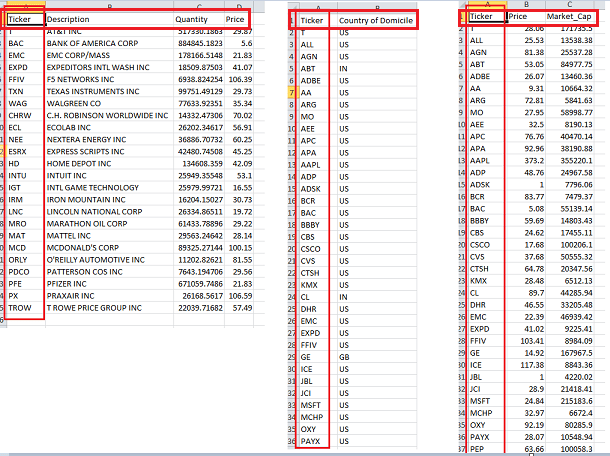Screen dimensions: 610x456
Task: Click the PRAXAIR INC cell
Action: tap(109, 296)
